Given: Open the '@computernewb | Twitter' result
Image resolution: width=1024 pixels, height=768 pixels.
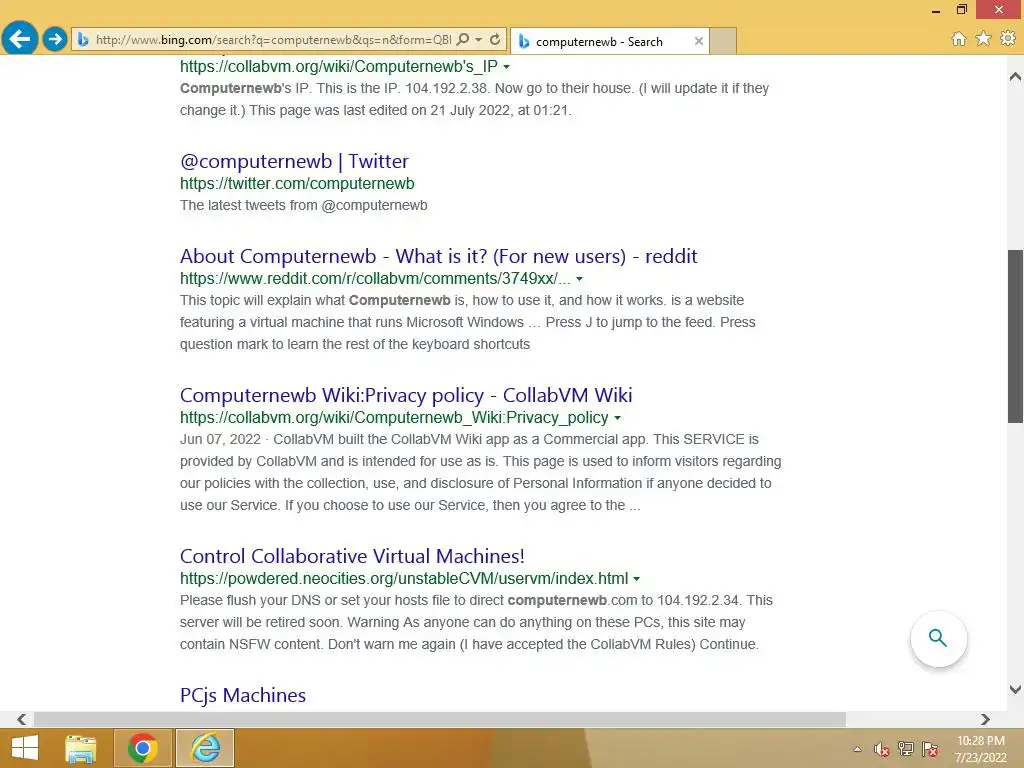Looking at the screenshot, I should [294, 161].
